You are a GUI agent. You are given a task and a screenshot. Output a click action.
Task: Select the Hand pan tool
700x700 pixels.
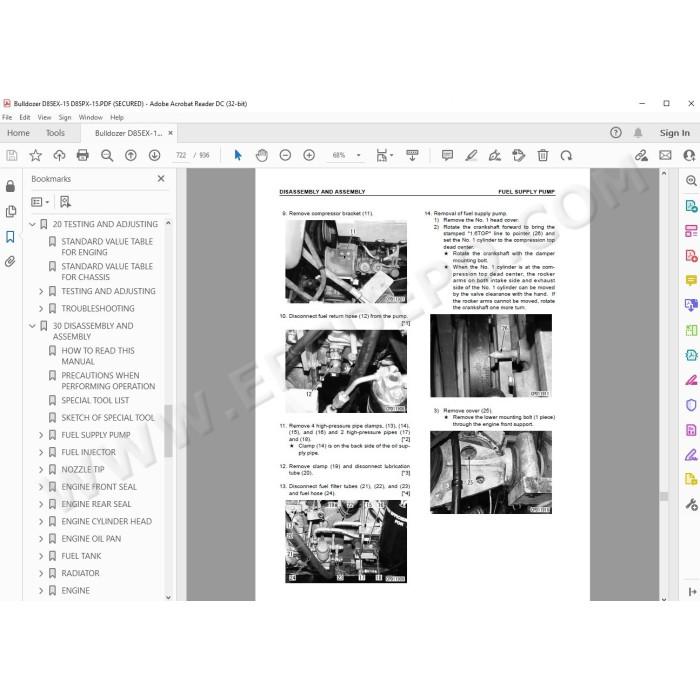tap(262, 155)
